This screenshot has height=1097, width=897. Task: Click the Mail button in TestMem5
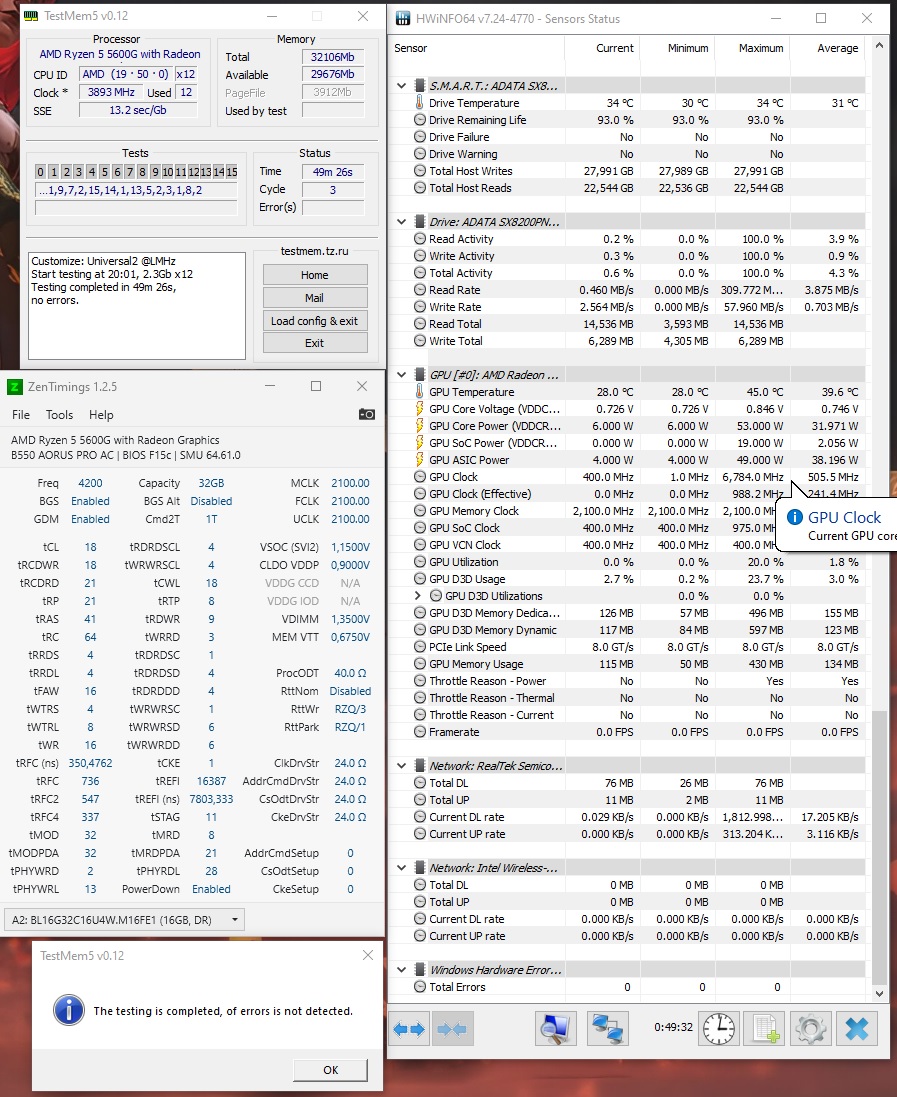coord(315,298)
